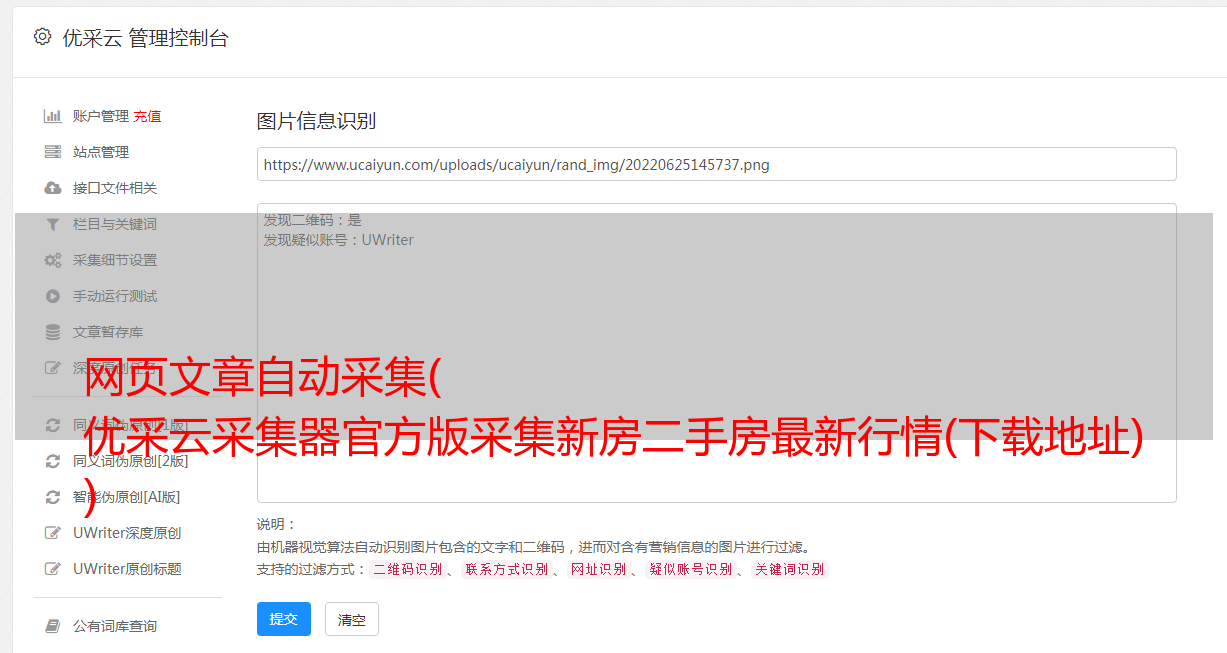Open 栏目与关键词 menu item
The width and height of the screenshot is (1227, 653).
click(115, 224)
